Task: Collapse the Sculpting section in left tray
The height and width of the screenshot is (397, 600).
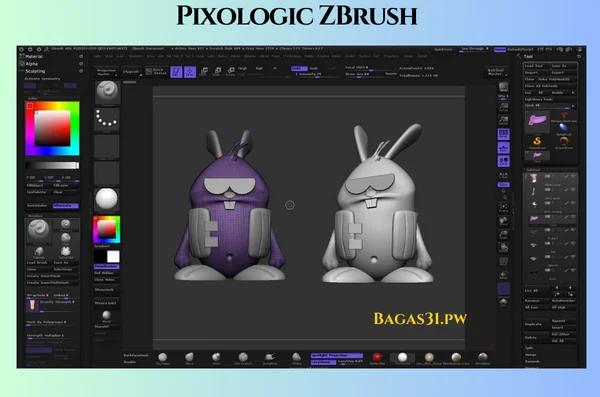Action: (x=35, y=71)
